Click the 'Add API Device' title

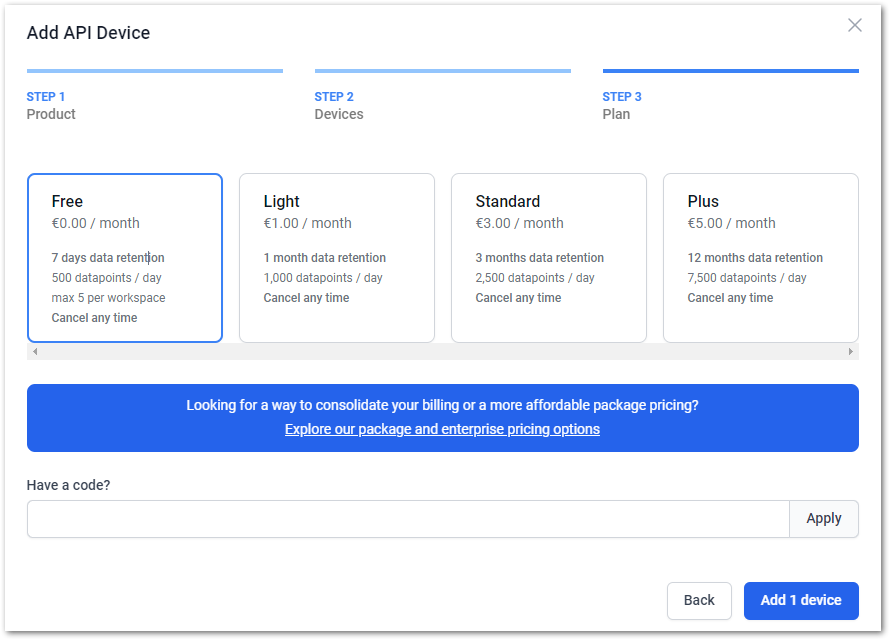coord(89,33)
